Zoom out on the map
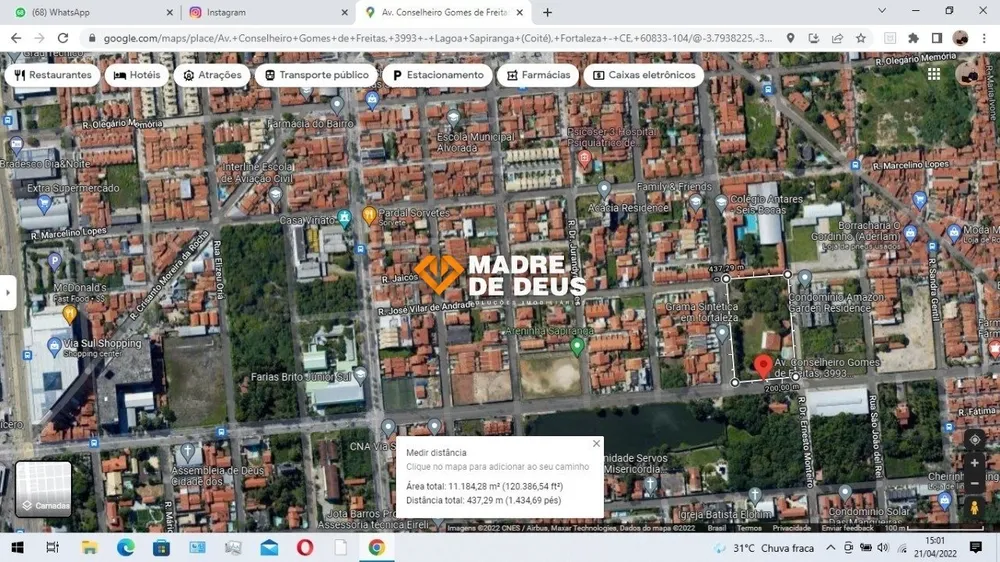The image size is (1000, 562). tap(974, 483)
